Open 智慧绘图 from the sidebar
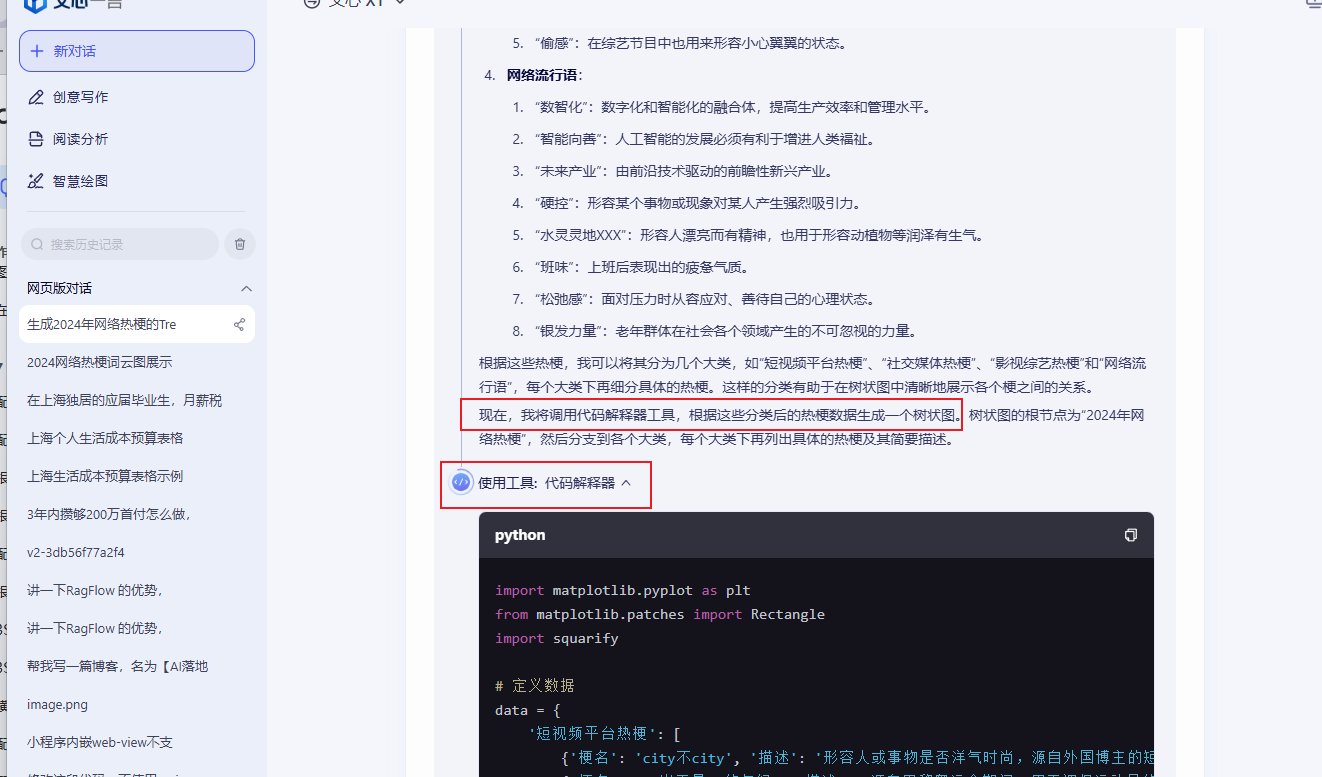 click(x=80, y=181)
